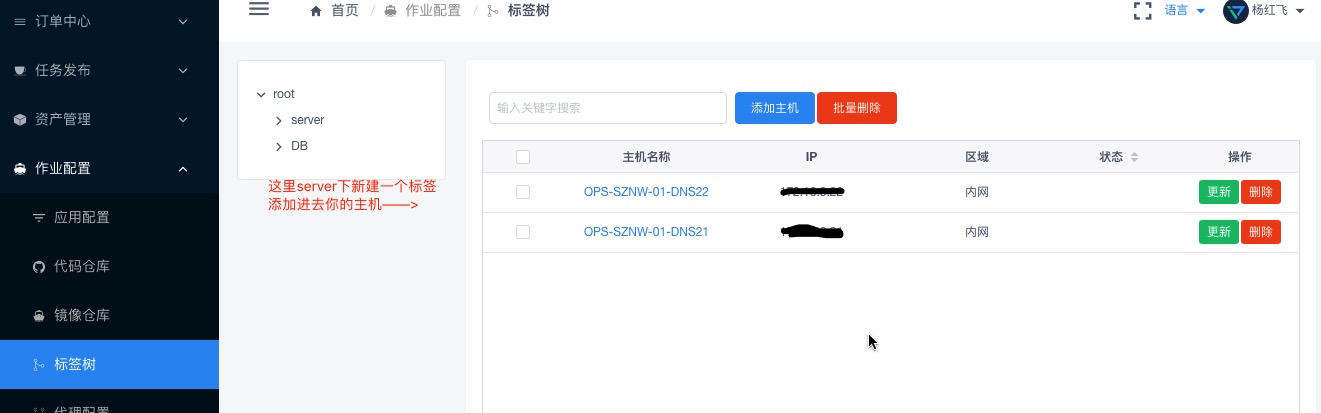Select the server tree label
This screenshot has height=413, width=1321.
[308, 120]
